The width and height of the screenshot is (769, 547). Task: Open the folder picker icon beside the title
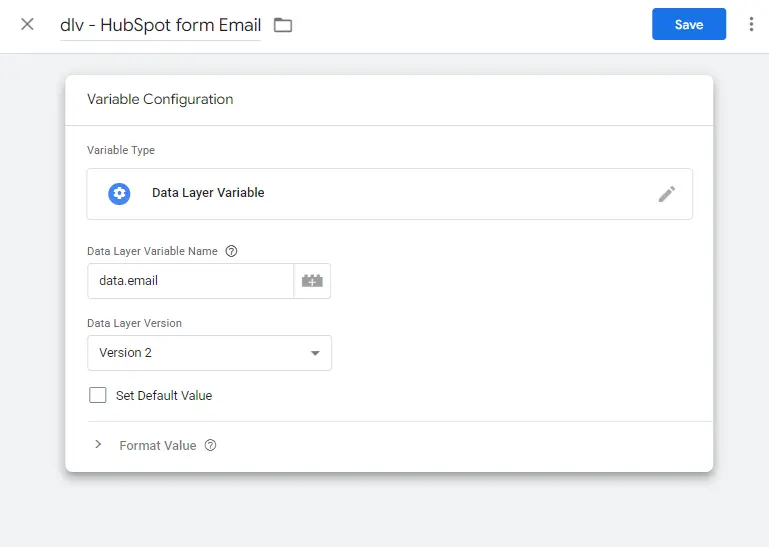[x=283, y=25]
